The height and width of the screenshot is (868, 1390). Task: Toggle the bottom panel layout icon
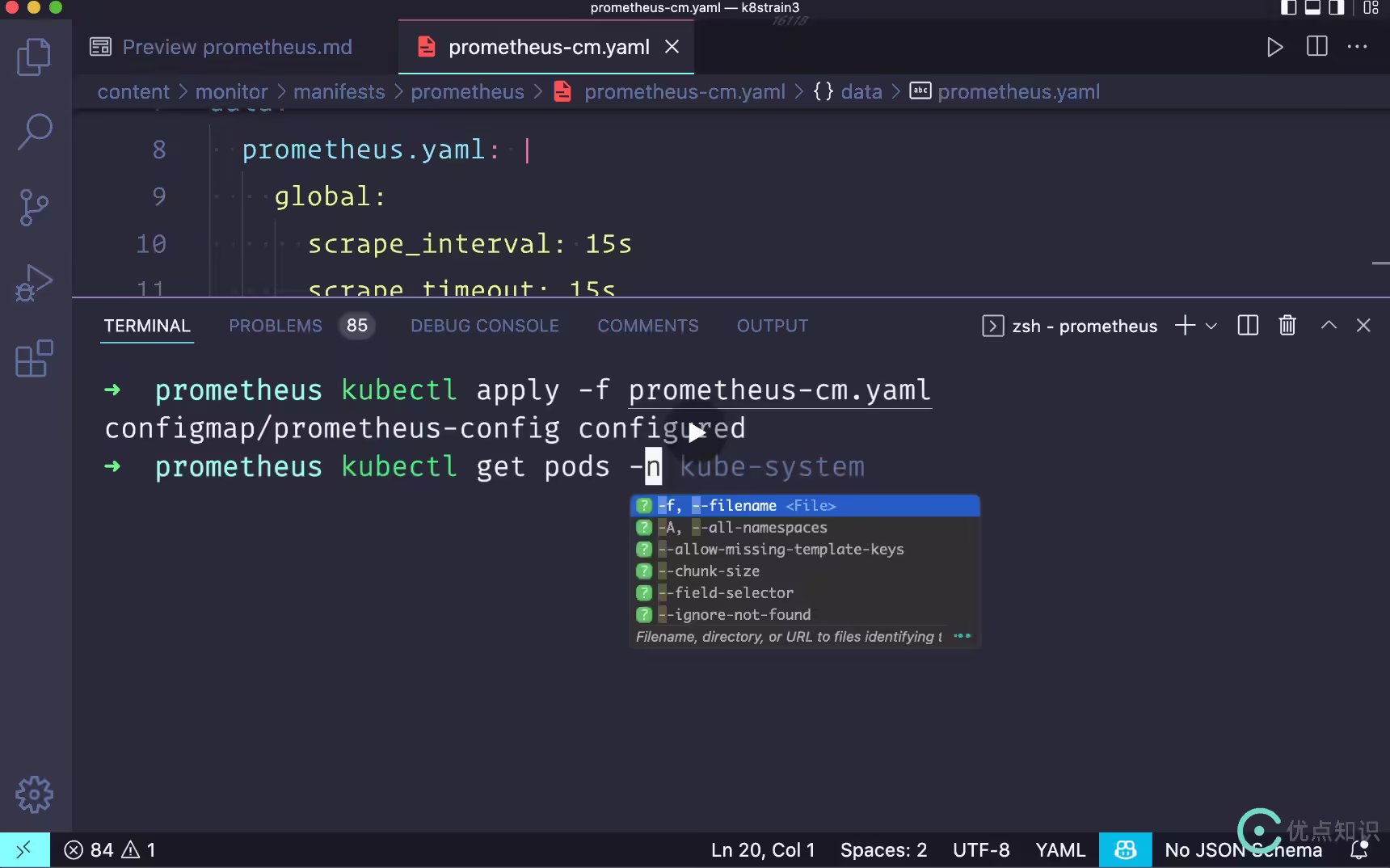click(x=1313, y=8)
